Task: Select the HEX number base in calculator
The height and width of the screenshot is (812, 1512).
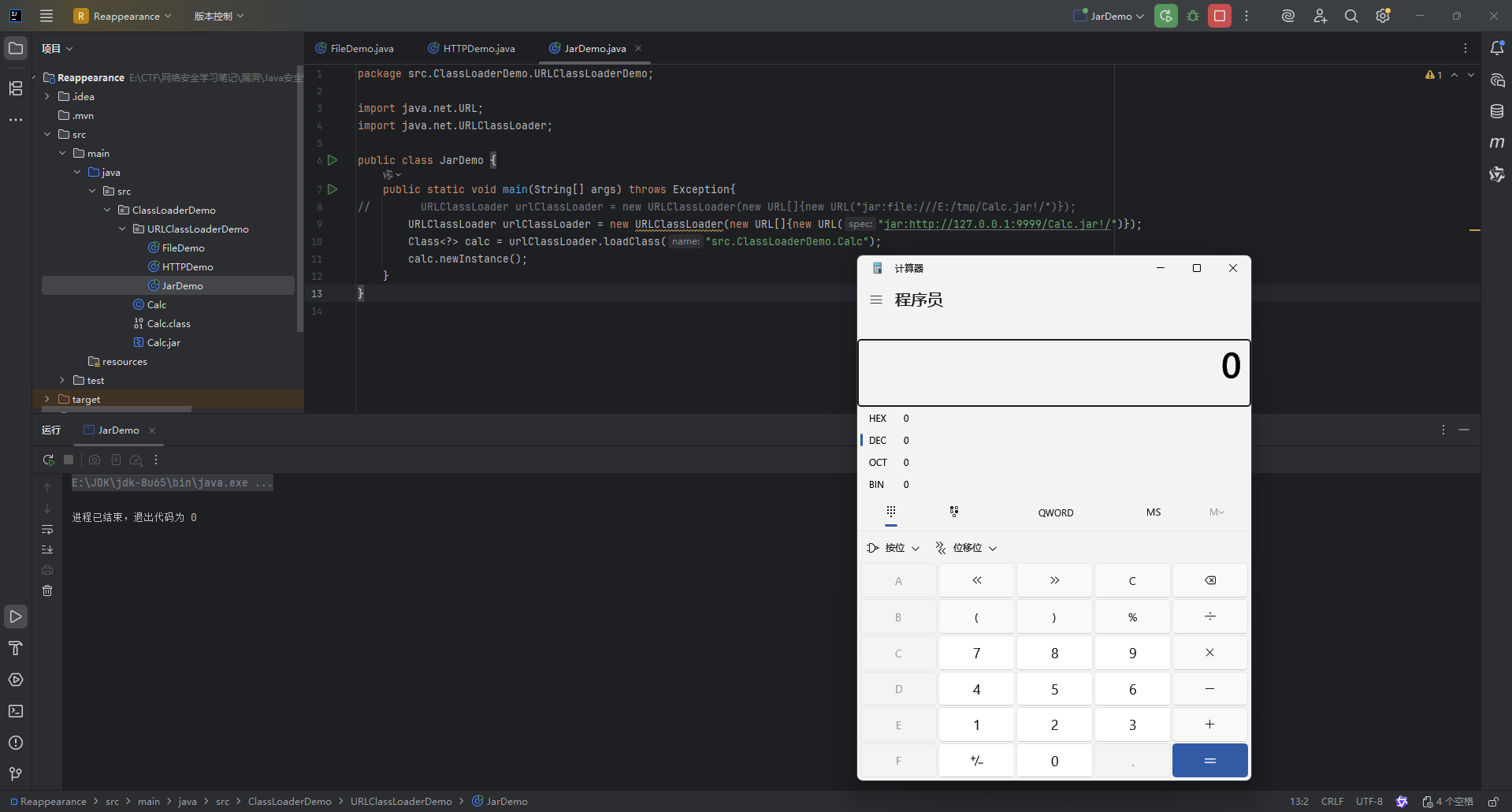Action: pos(878,419)
